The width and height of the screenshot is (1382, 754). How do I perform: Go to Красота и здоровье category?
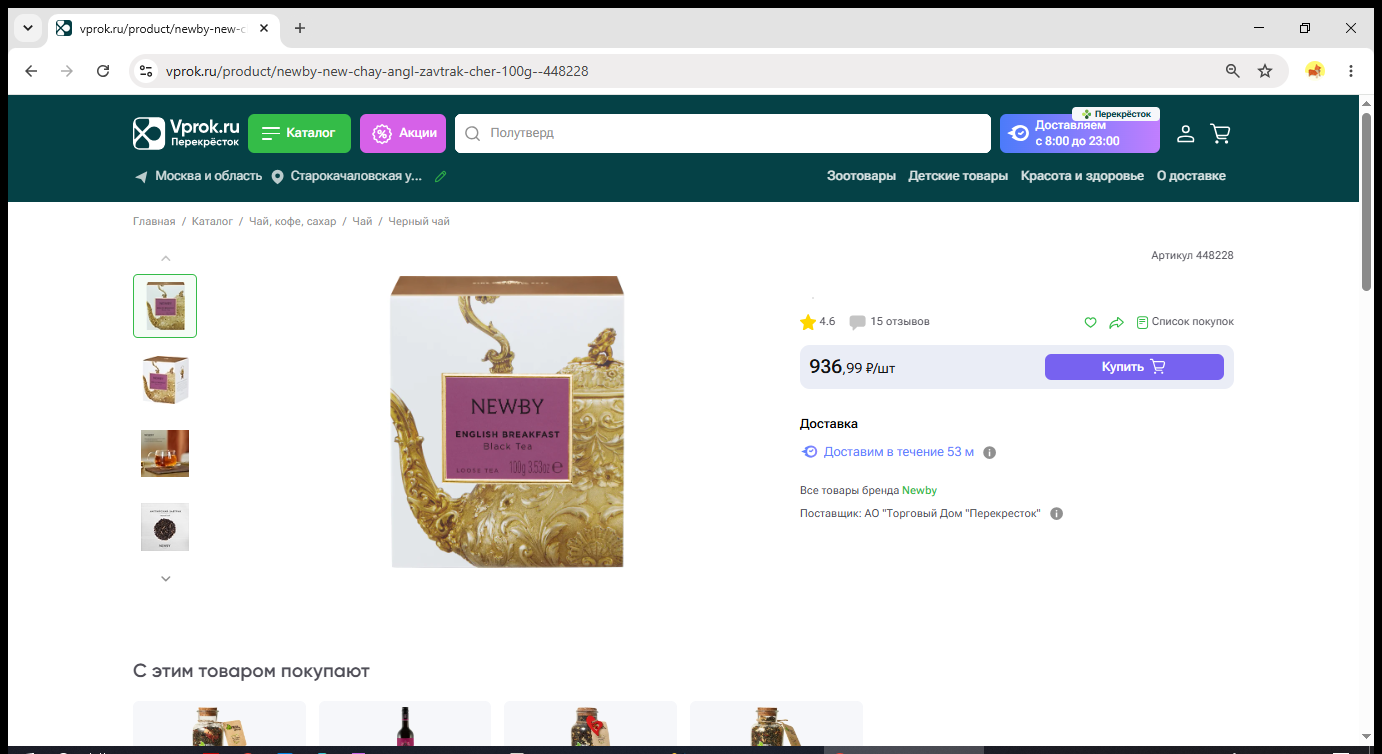click(1082, 176)
